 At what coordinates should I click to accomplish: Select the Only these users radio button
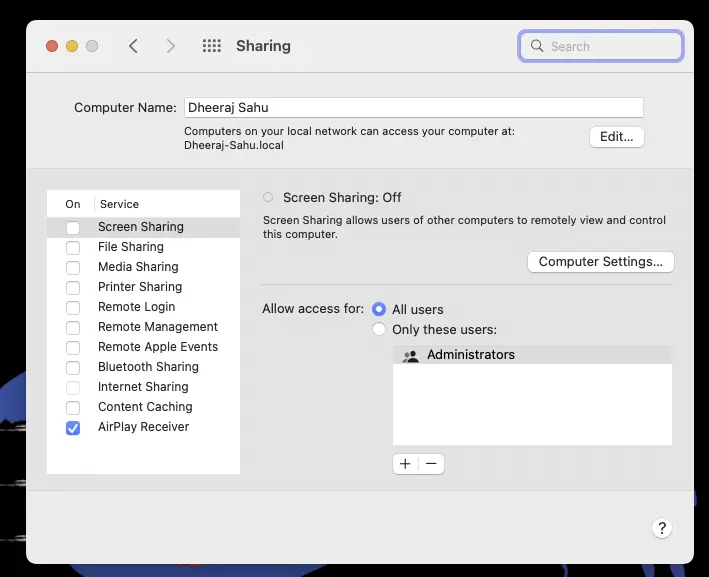(x=379, y=329)
